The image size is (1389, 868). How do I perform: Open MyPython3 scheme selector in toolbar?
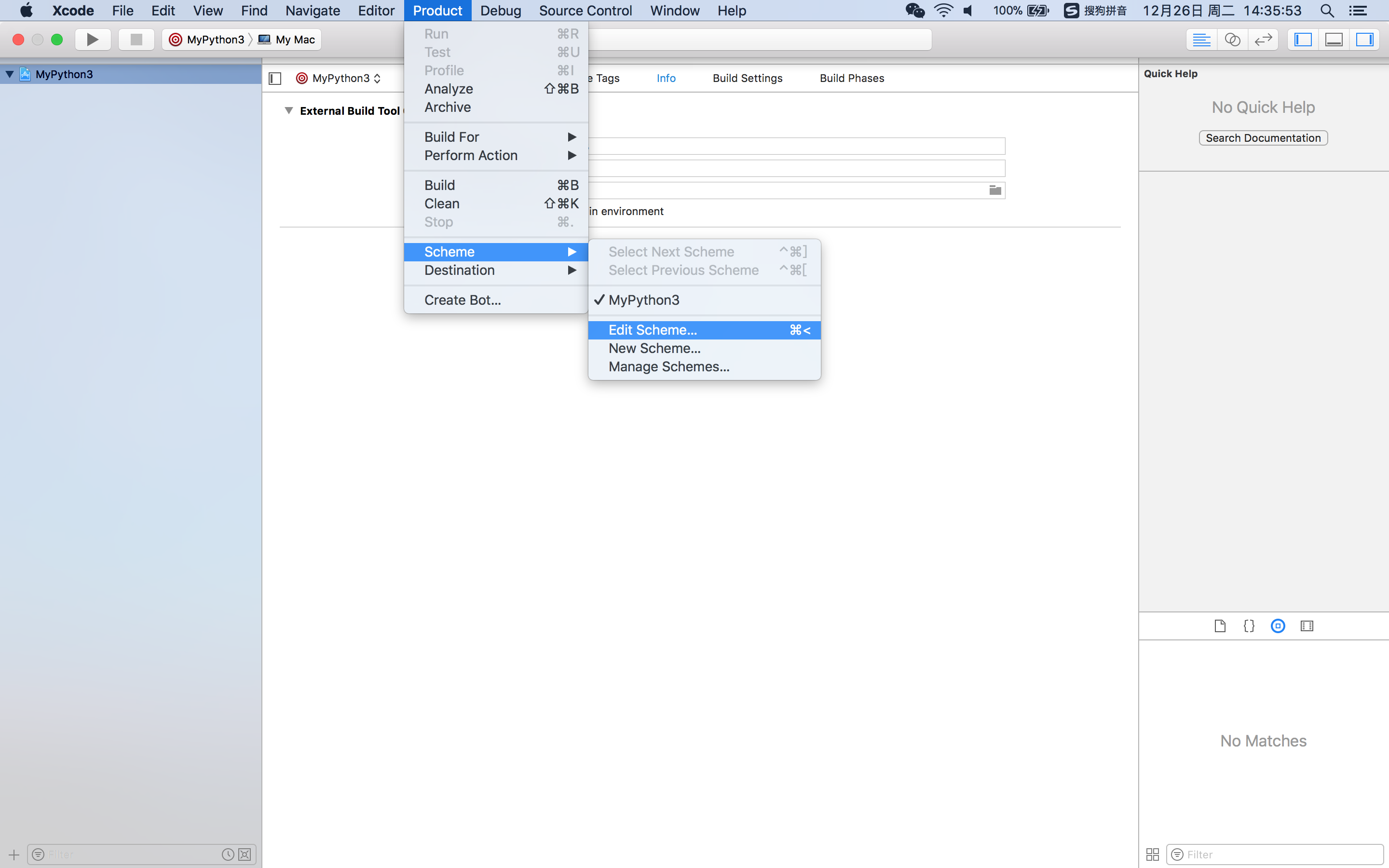click(x=207, y=40)
